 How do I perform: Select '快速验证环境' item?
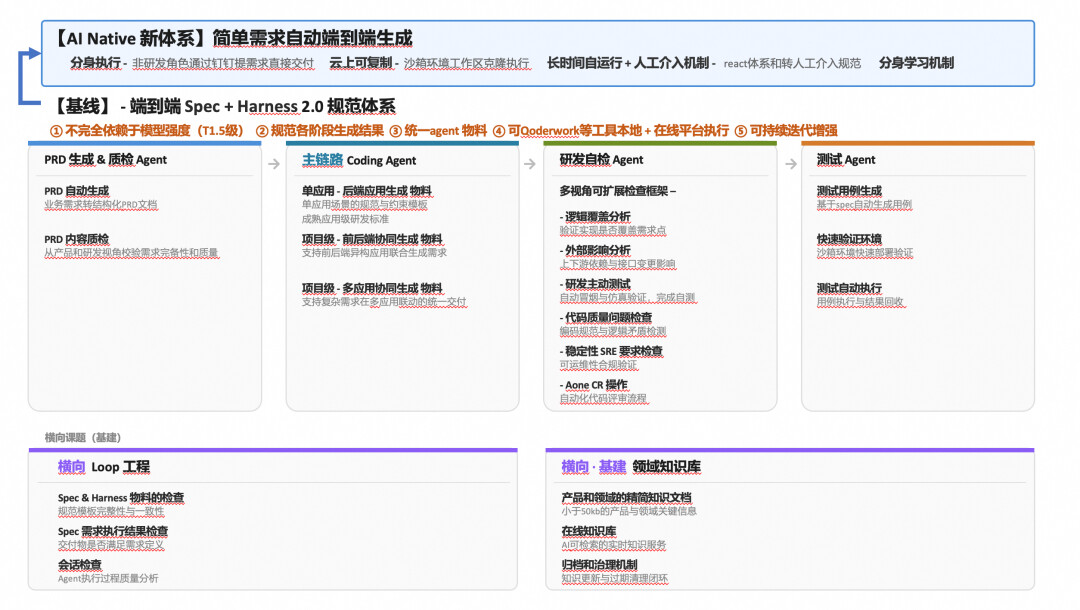coord(849,239)
